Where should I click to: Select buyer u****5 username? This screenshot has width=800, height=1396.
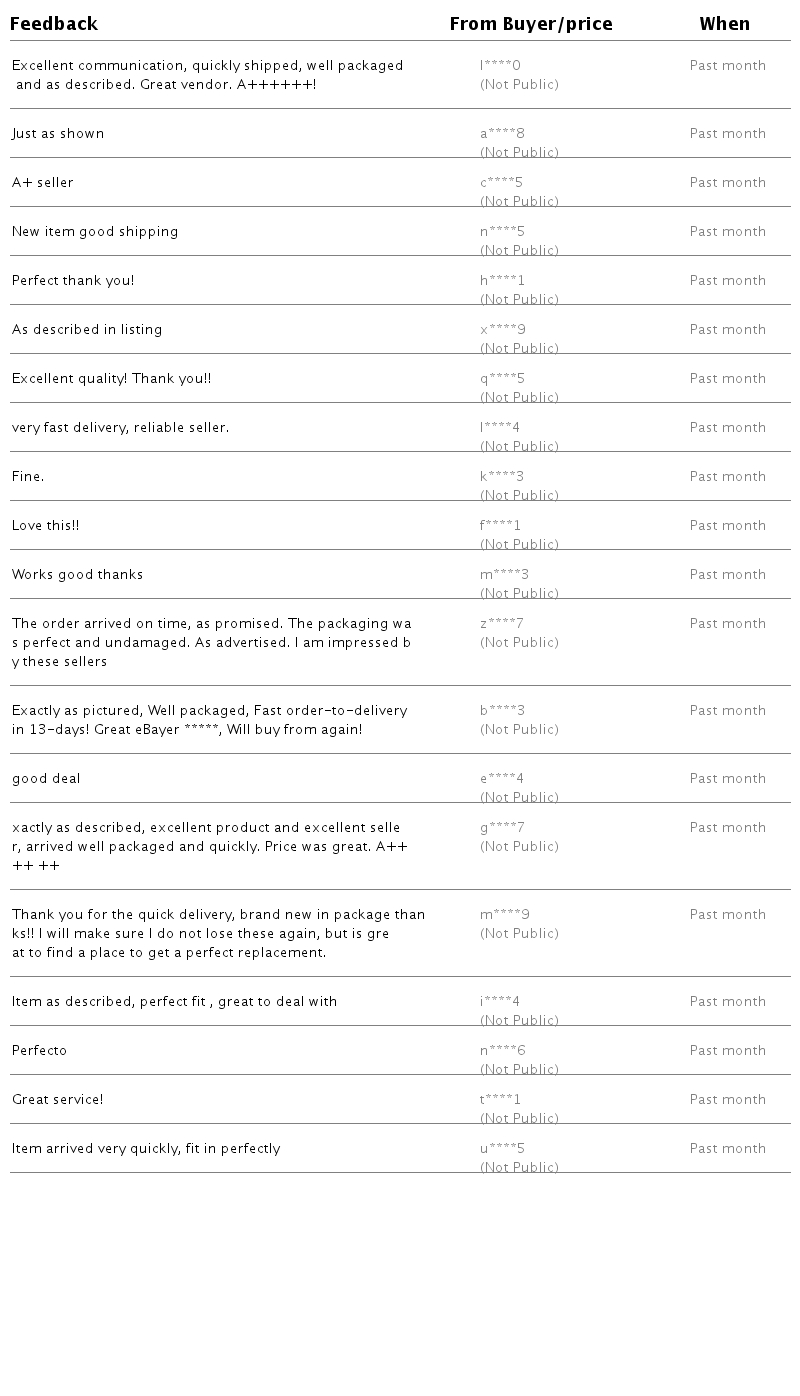502,1149
